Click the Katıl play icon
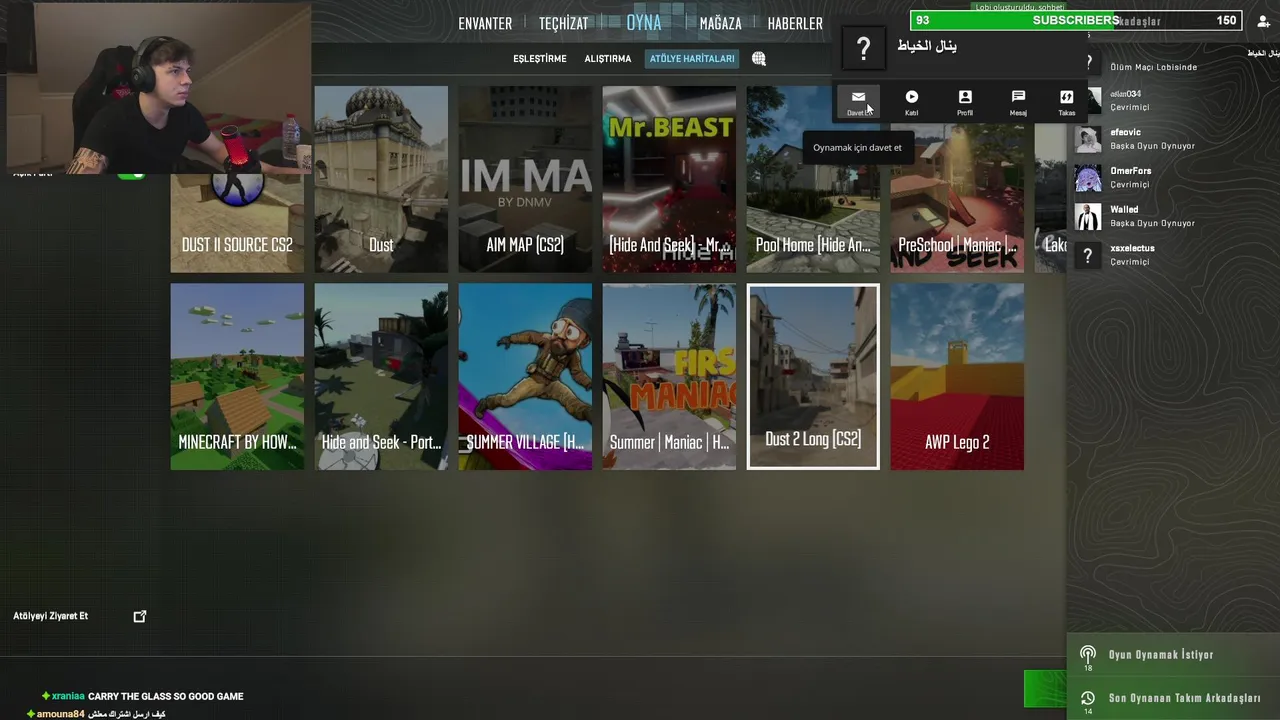The width and height of the screenshot is (1280, 720). tap(912, 97)
